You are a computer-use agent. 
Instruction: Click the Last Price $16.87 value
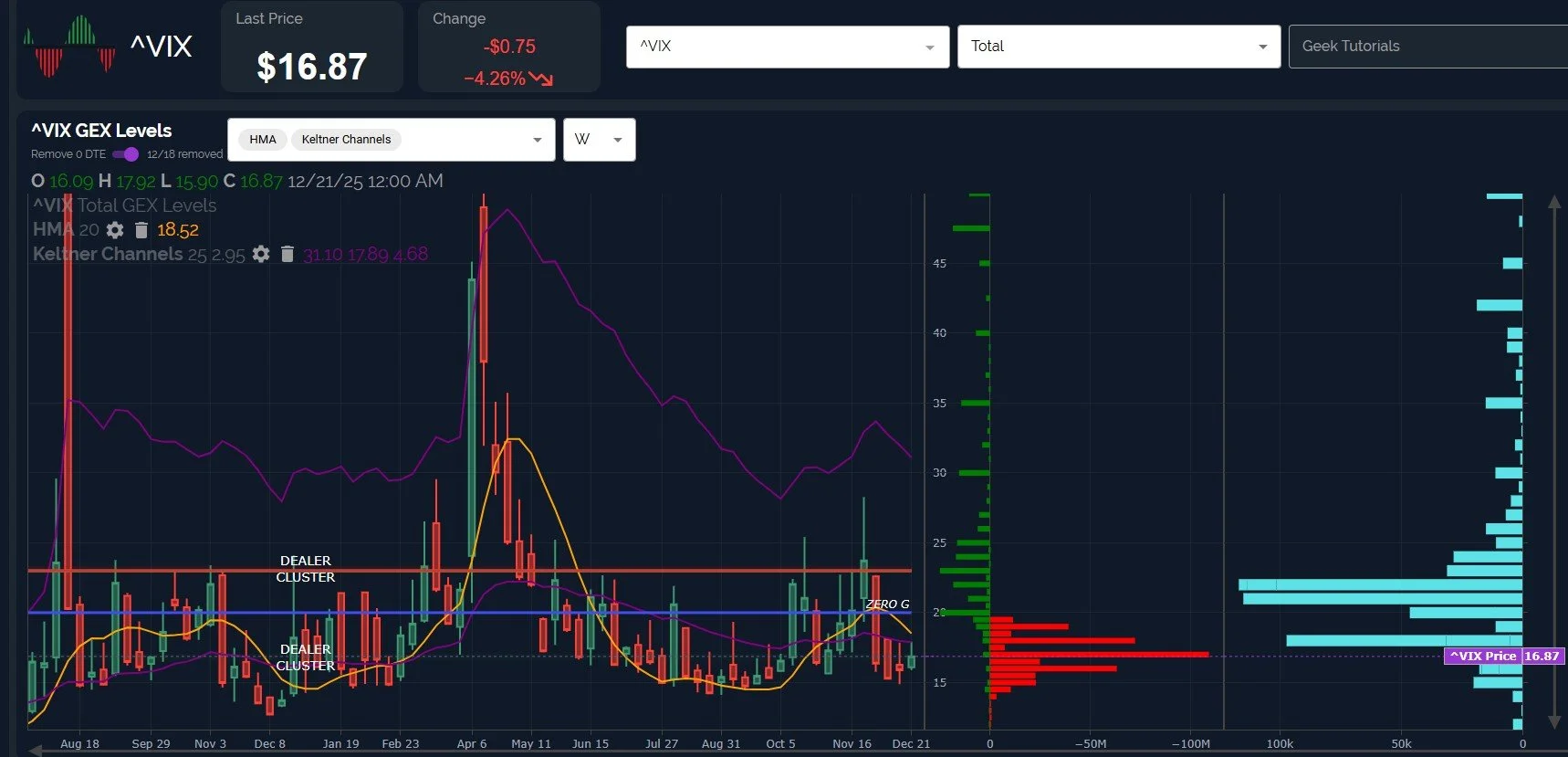[x=312, y=67]
